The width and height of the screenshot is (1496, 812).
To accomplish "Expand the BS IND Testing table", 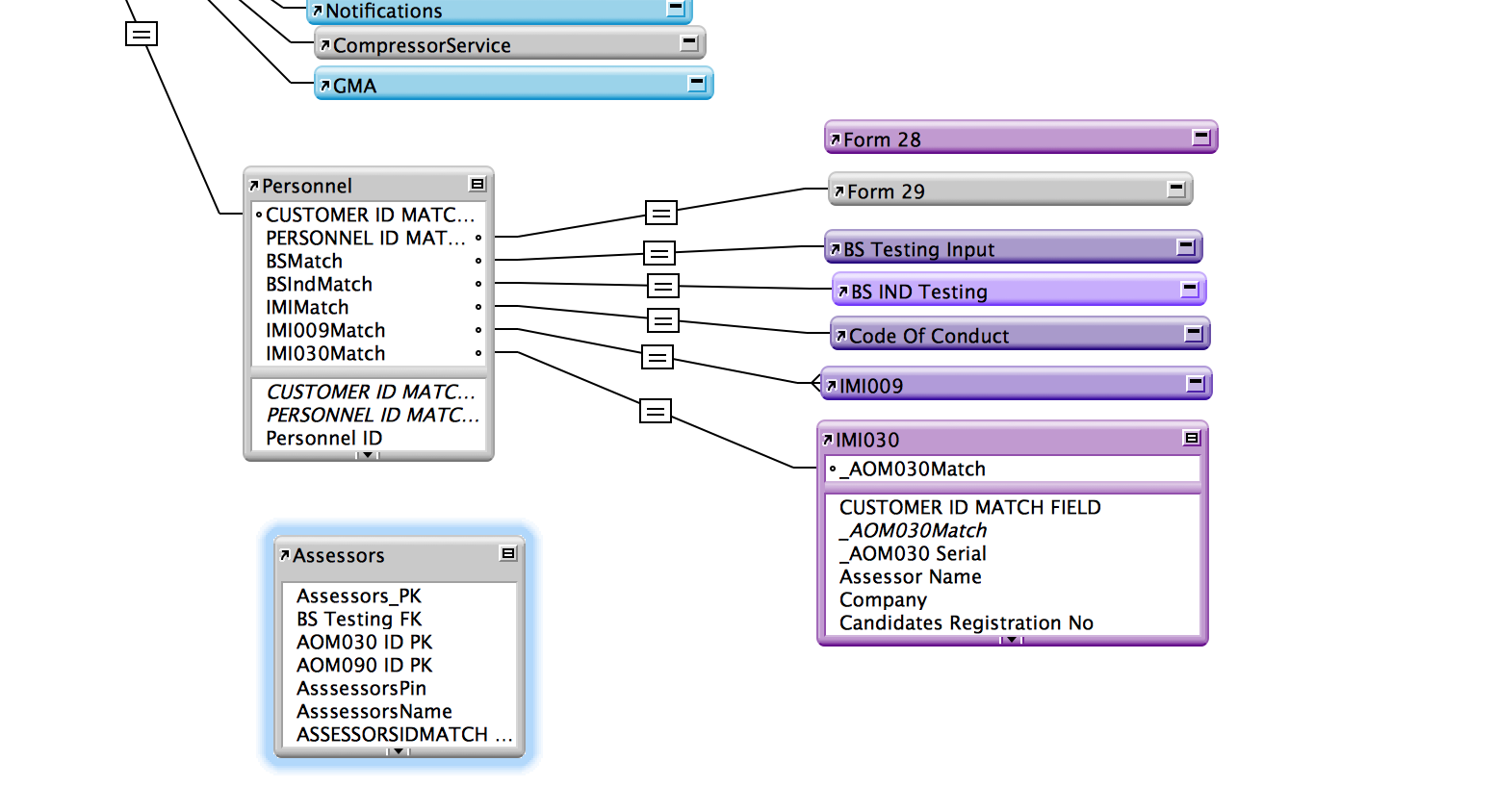I will coord(1190,289).
